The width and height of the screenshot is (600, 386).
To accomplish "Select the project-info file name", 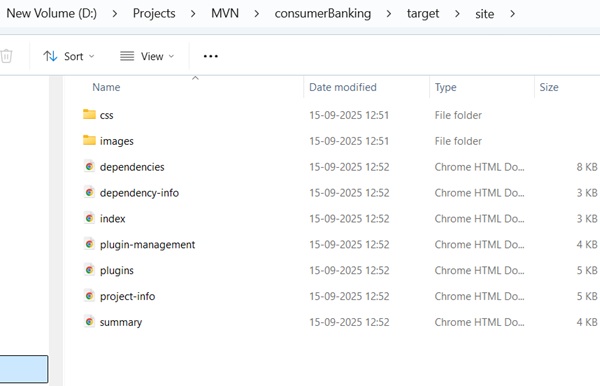I will click(x=127, y=296).
